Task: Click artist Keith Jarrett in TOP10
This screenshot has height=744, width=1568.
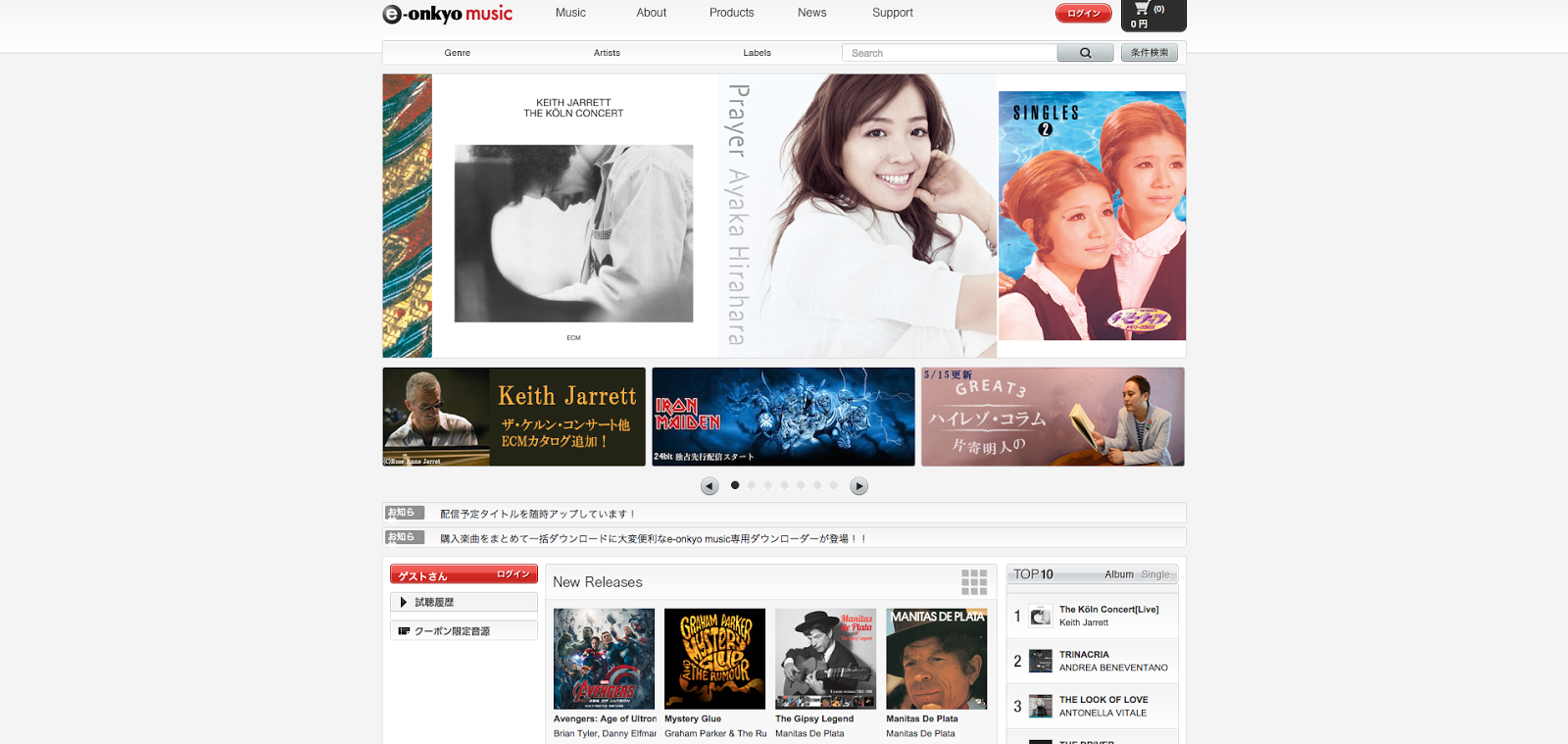Action: point(1084,622)
